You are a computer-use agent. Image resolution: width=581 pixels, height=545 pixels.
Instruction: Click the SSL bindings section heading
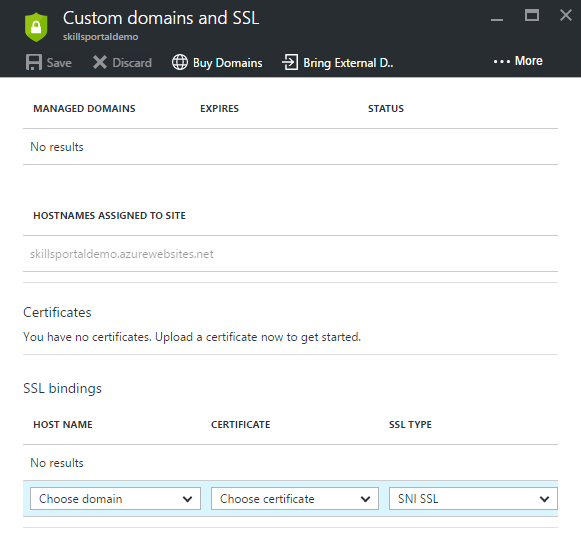[62, 389]
